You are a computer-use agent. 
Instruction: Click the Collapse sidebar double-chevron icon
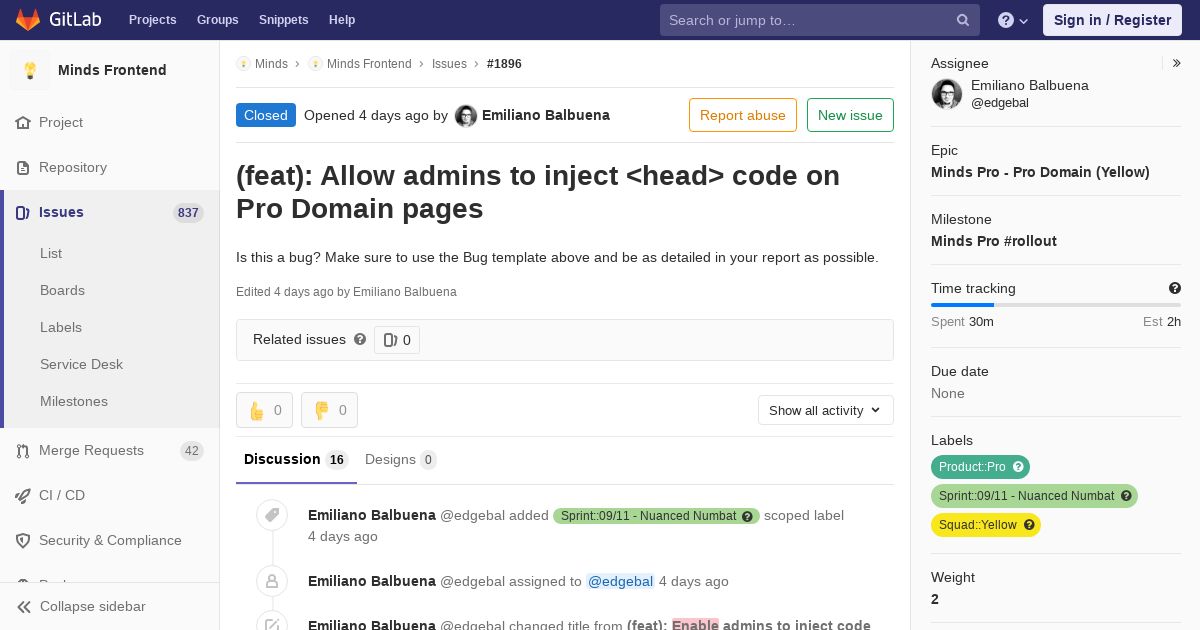pos(24,606)
